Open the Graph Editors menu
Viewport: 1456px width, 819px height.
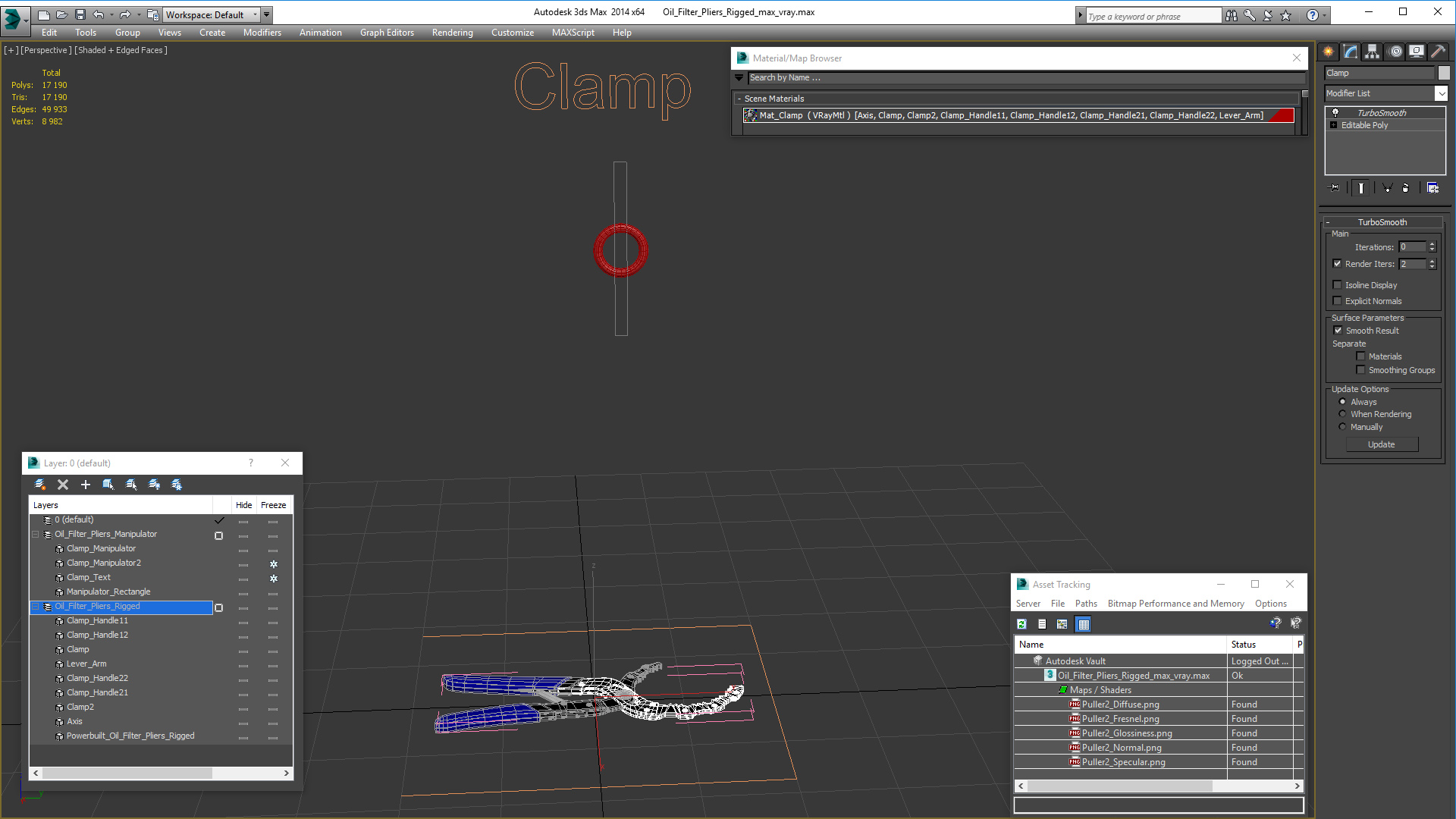(x=387, y=33)
